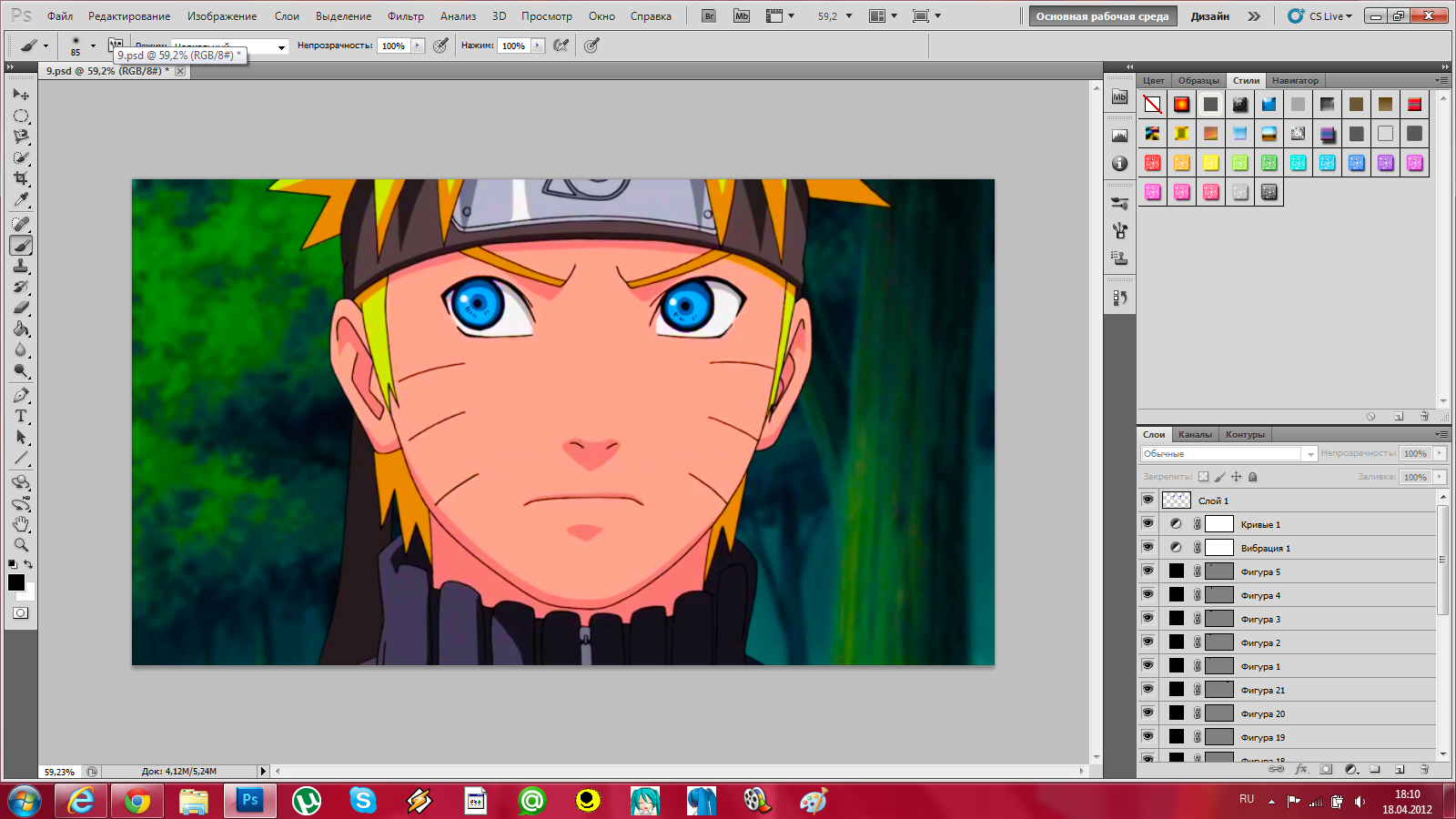Image resolution: width=1456 pixels, height=819 pixels.
Task: Open the options bar Нажим dropdown arrow
Action: (x=538, y=45)
